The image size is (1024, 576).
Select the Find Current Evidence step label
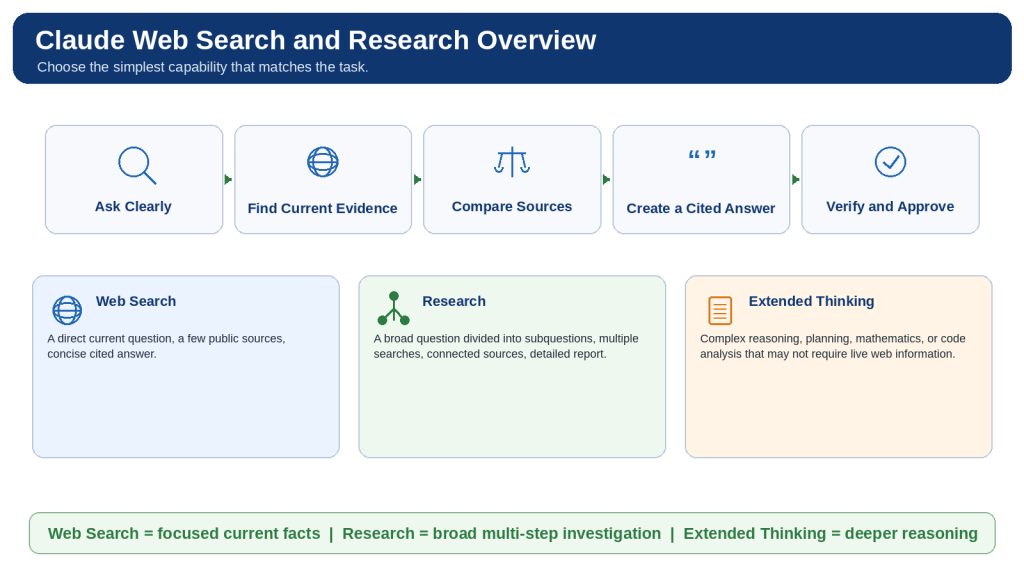pyautogui.click(x=323, y=208)
